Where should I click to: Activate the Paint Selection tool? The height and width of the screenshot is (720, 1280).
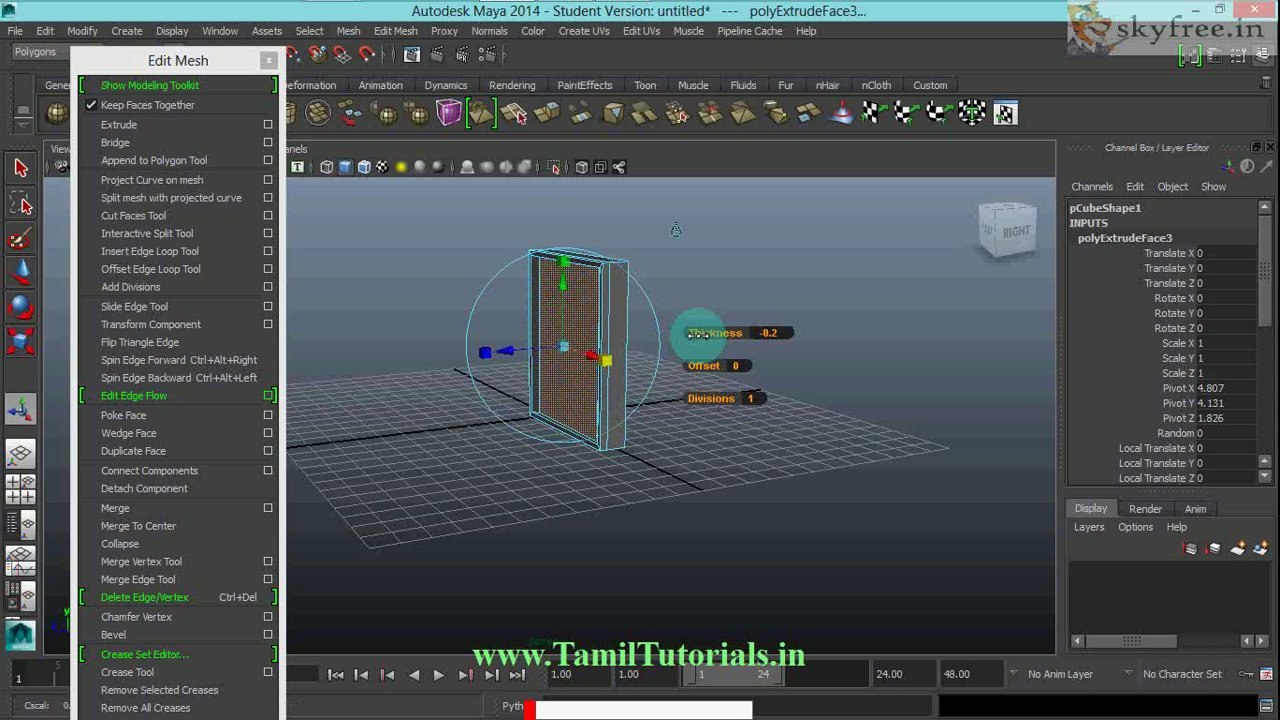(x=21, y=238)
